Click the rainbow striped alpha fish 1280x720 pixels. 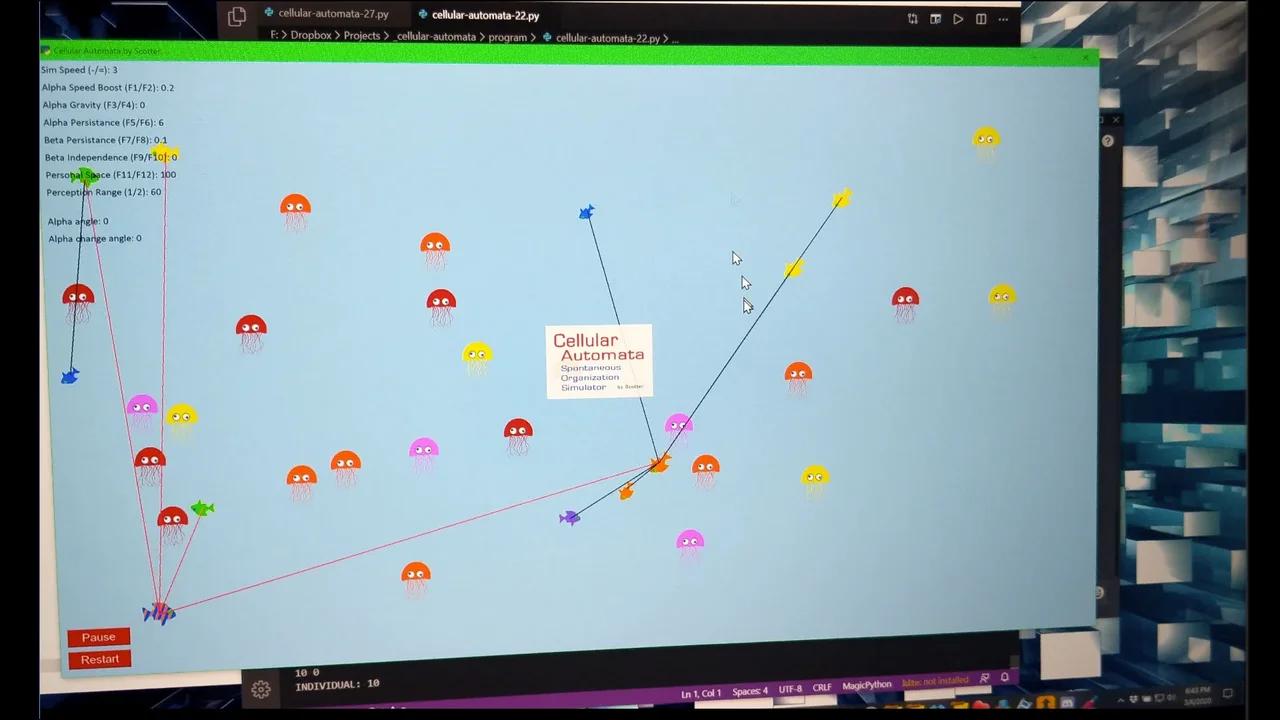tap(158, 612)
